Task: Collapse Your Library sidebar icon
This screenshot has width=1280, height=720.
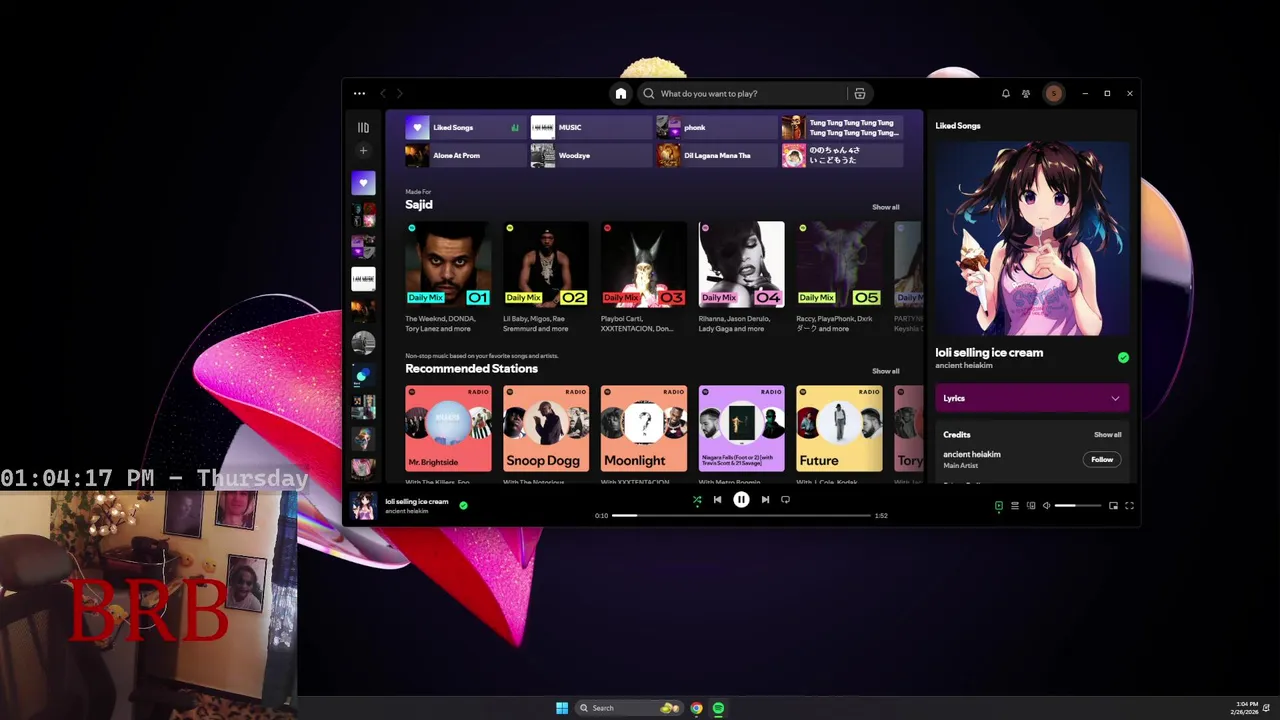Action: tap(363, 127)
